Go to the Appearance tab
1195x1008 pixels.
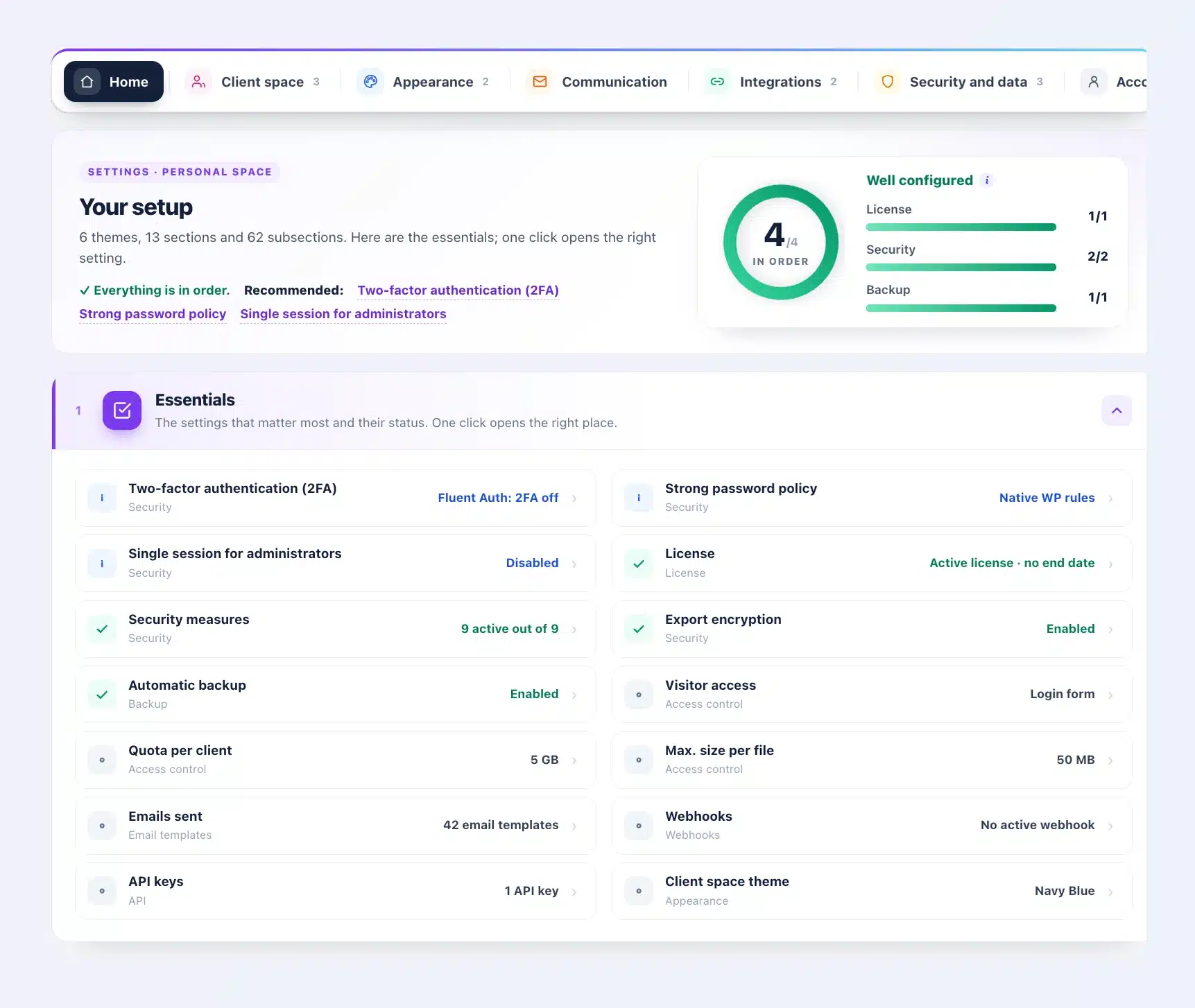pyautogui.click(x=424, y=82)
